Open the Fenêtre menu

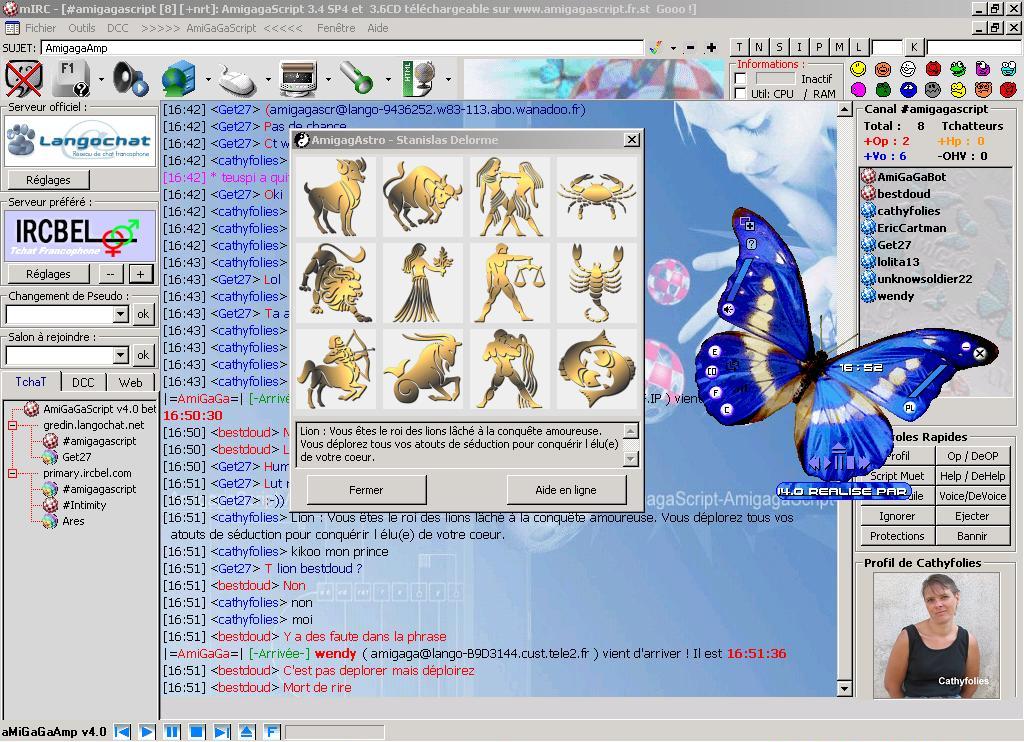(336, 28)
